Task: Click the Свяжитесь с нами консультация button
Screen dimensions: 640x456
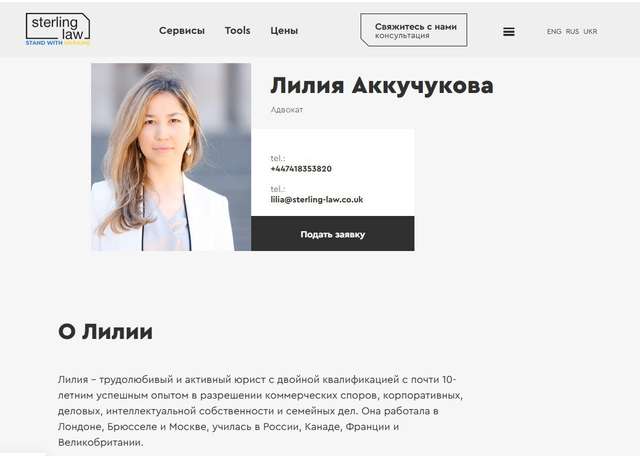Action: (x=414, y=30)
